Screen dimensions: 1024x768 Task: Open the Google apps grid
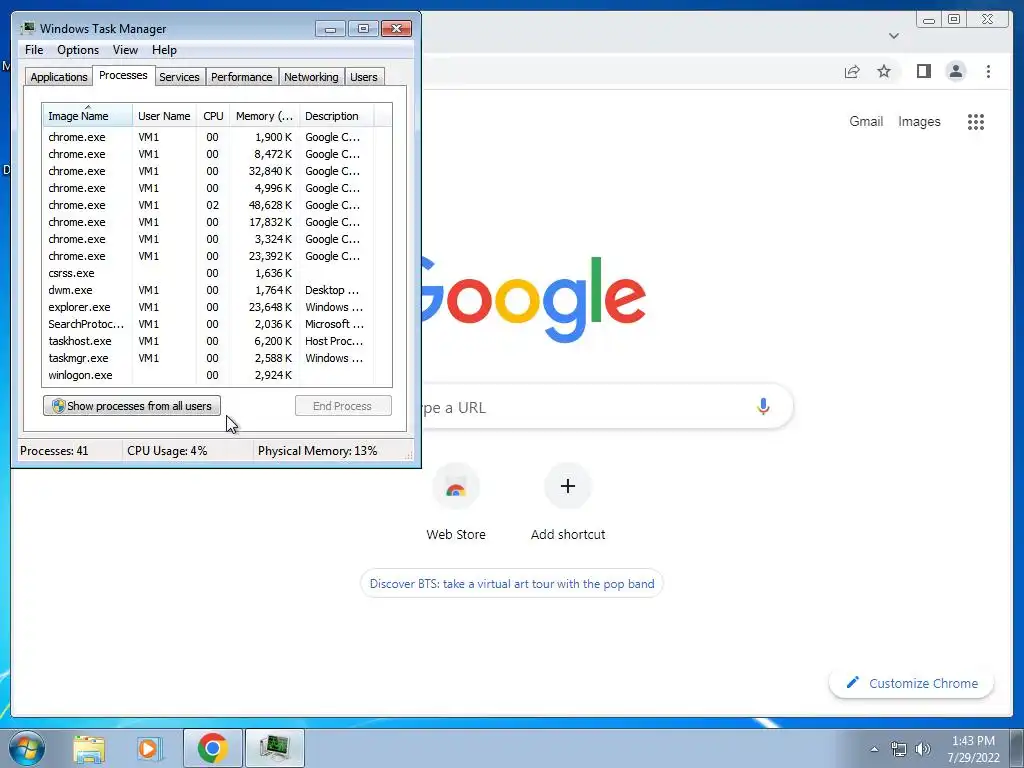(x=976, y=121)
